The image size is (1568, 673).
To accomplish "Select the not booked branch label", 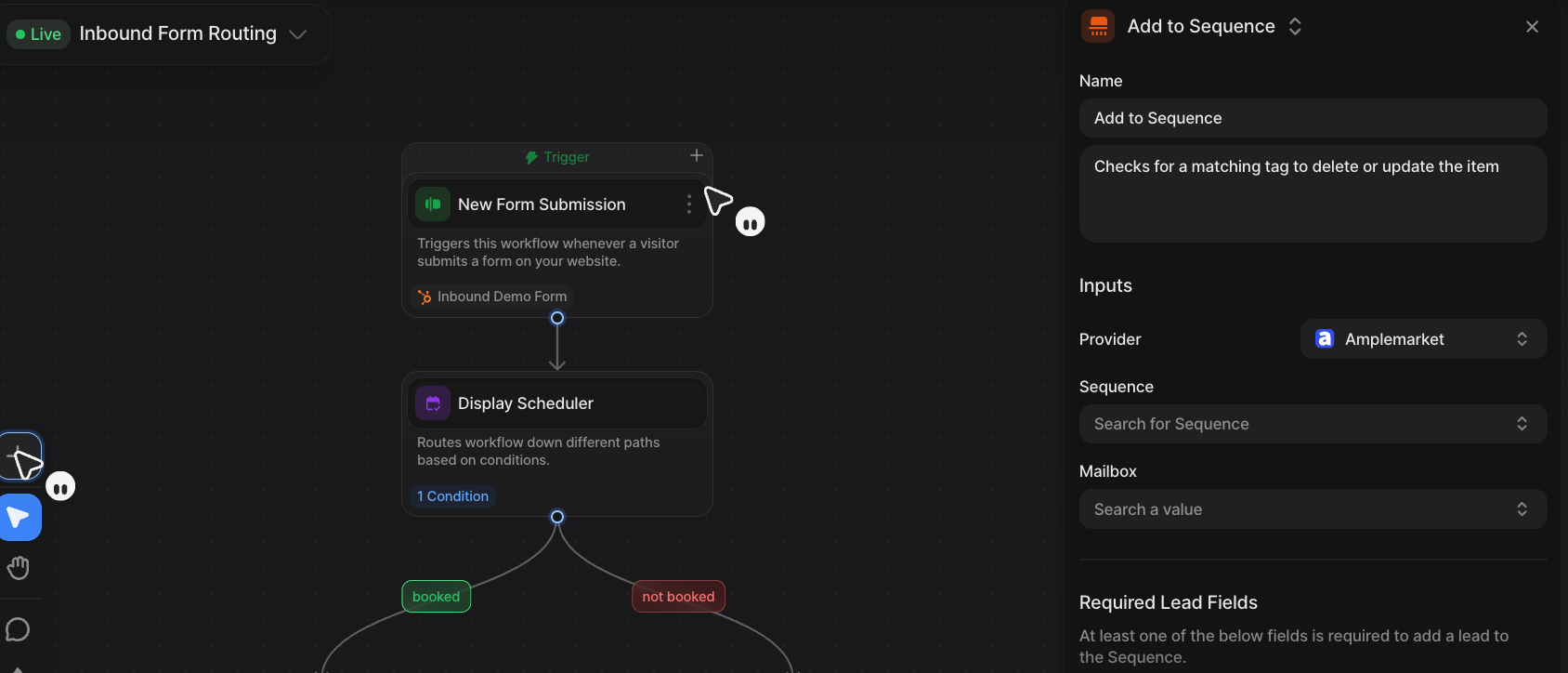I will coord(678,597).
